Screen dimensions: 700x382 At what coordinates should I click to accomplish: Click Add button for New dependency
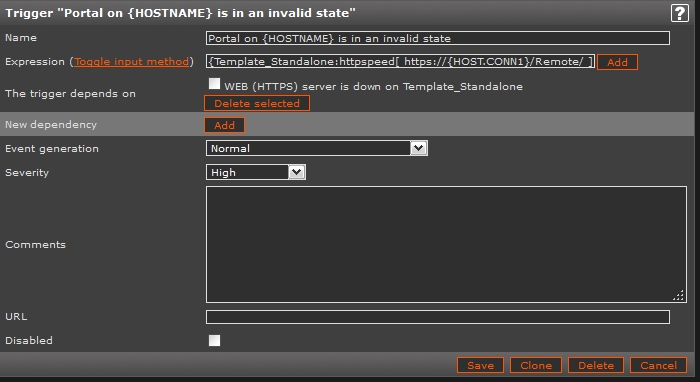click(224, 125)
